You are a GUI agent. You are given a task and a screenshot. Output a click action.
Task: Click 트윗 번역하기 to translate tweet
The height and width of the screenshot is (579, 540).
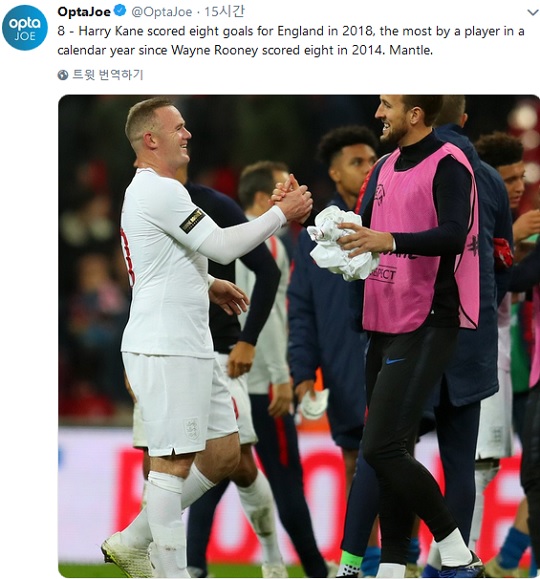coord(107,75)
